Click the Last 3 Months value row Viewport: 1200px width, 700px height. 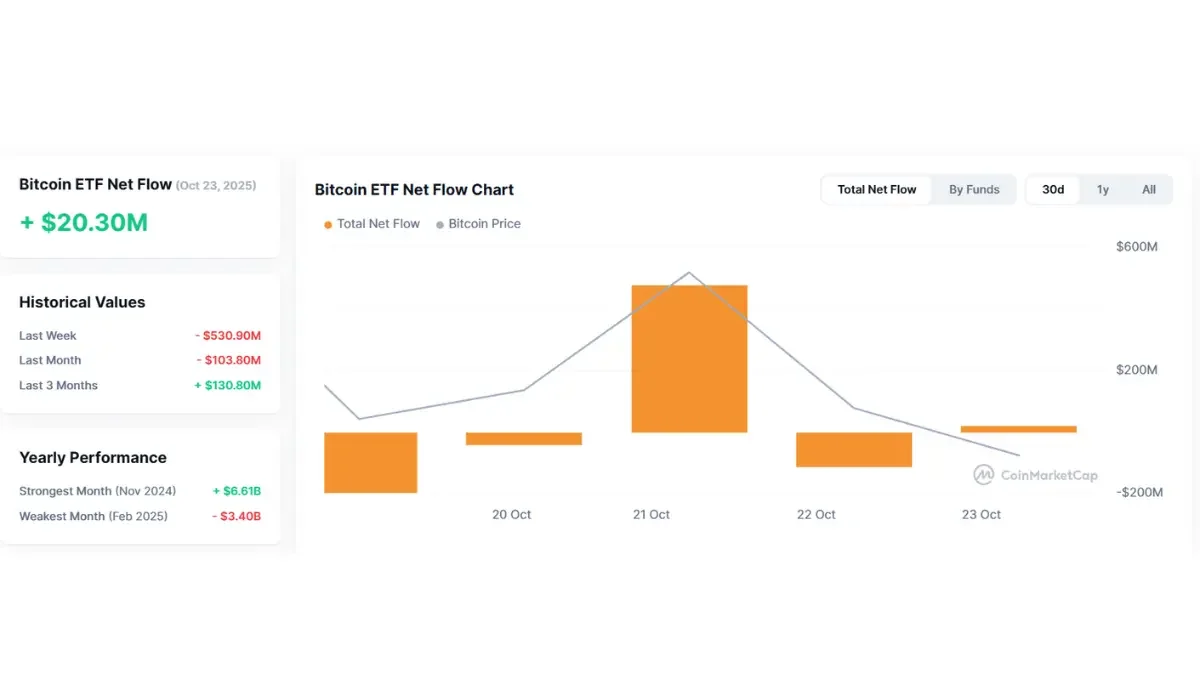pos(140,385)
